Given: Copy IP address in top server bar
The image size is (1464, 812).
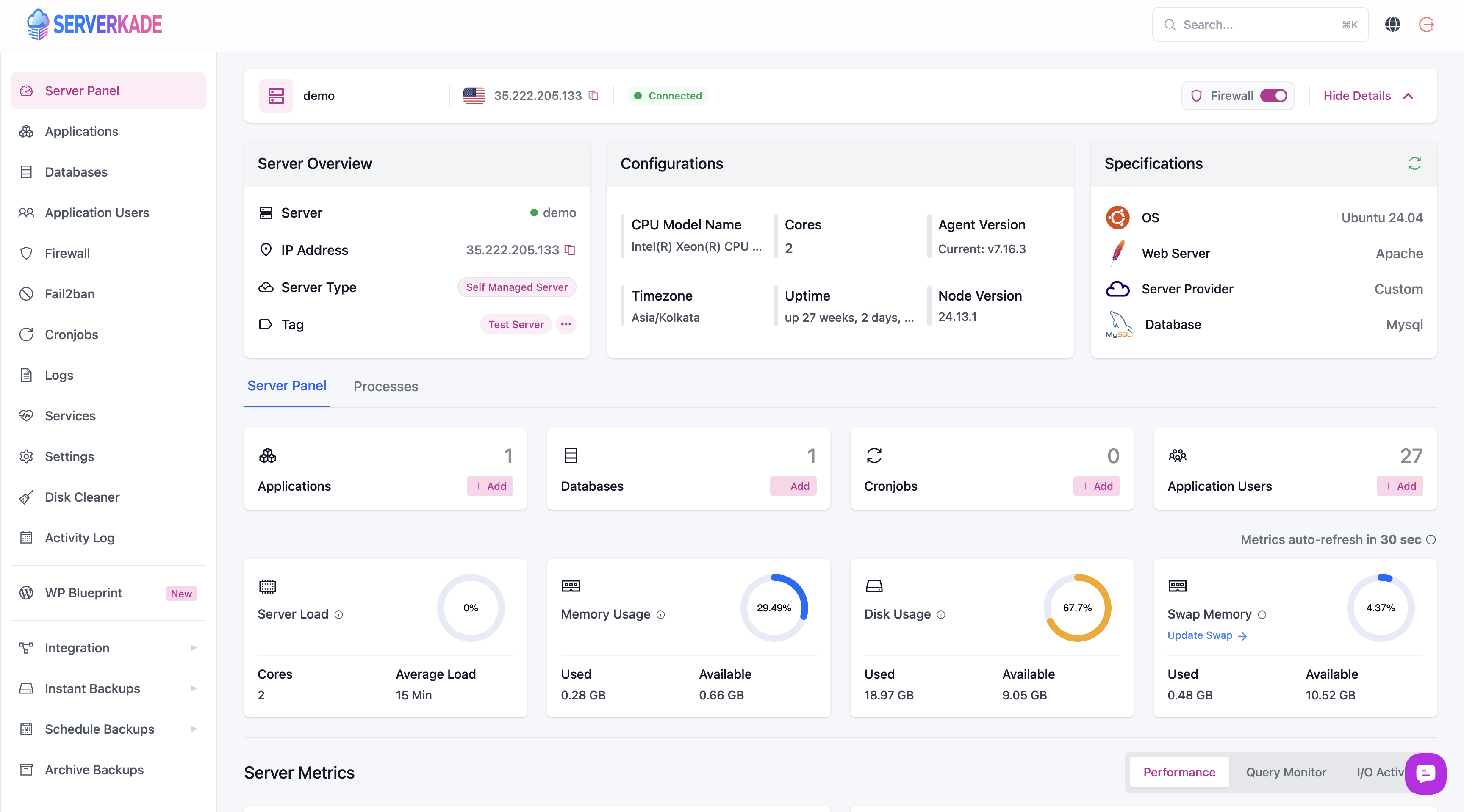Looking at the screenshot, I should pos(593,95).
